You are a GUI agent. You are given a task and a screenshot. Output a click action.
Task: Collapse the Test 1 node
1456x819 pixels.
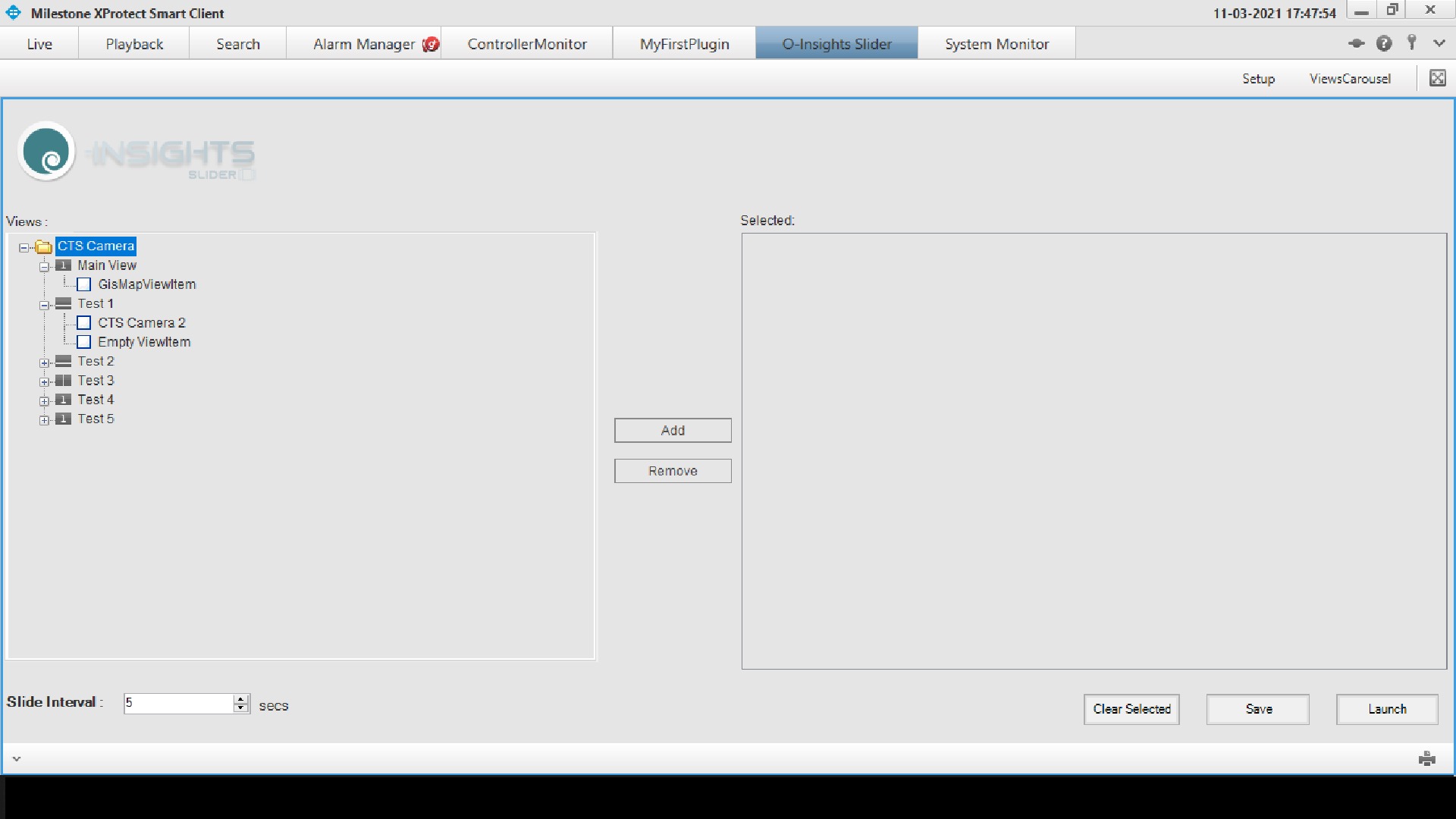(x=45, y=305)
